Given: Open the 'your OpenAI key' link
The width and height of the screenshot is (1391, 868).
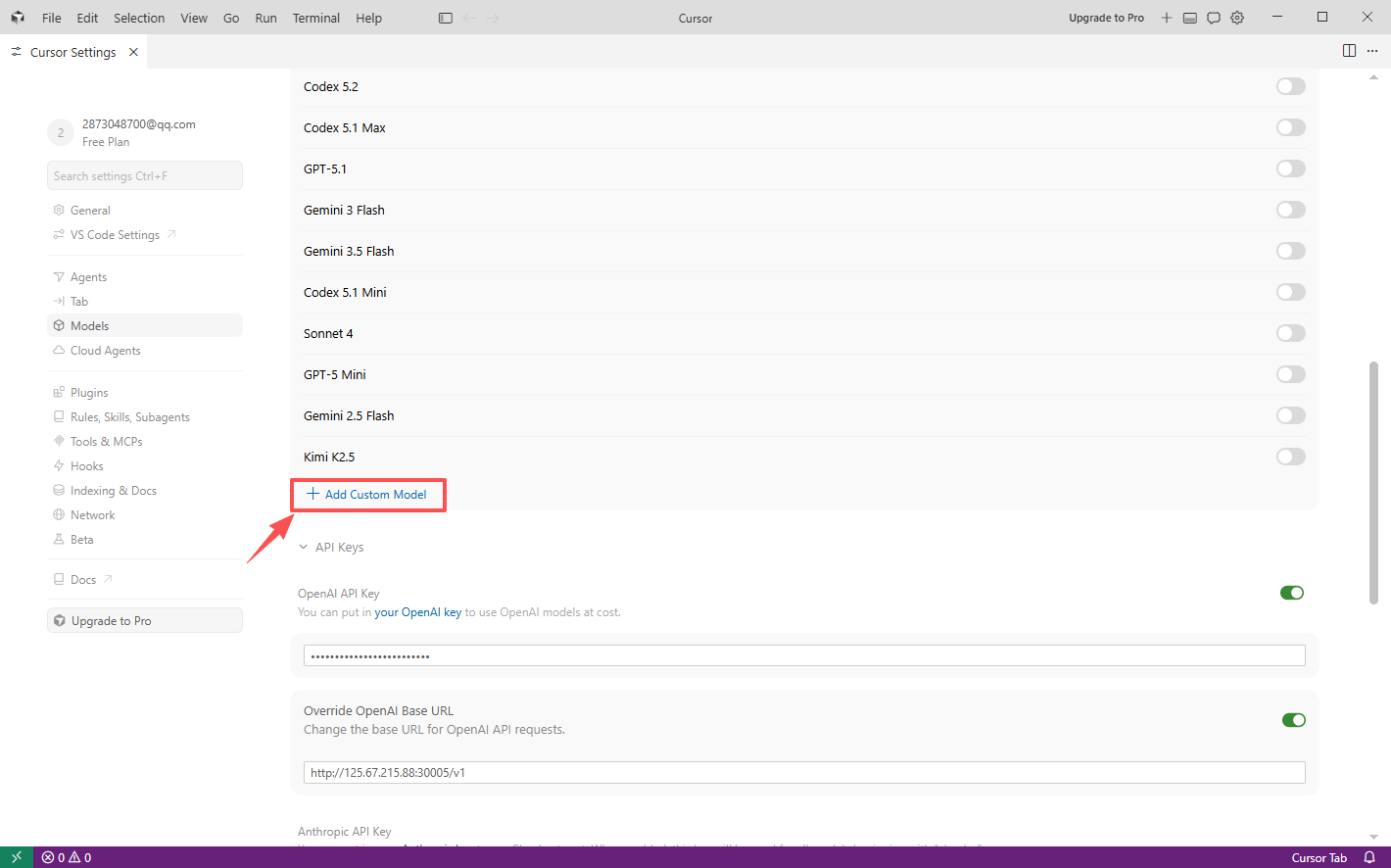Looking at the screenshot, I should 418,612.
